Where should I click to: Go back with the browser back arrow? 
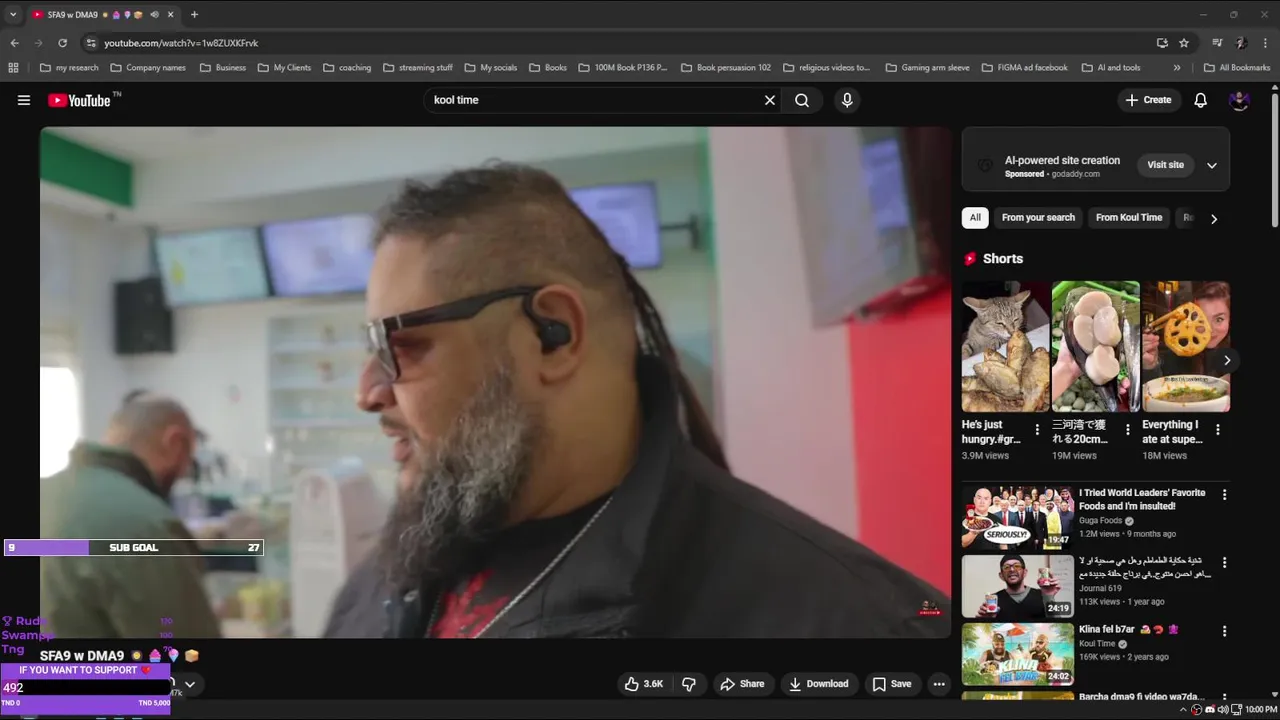[14, 43]
